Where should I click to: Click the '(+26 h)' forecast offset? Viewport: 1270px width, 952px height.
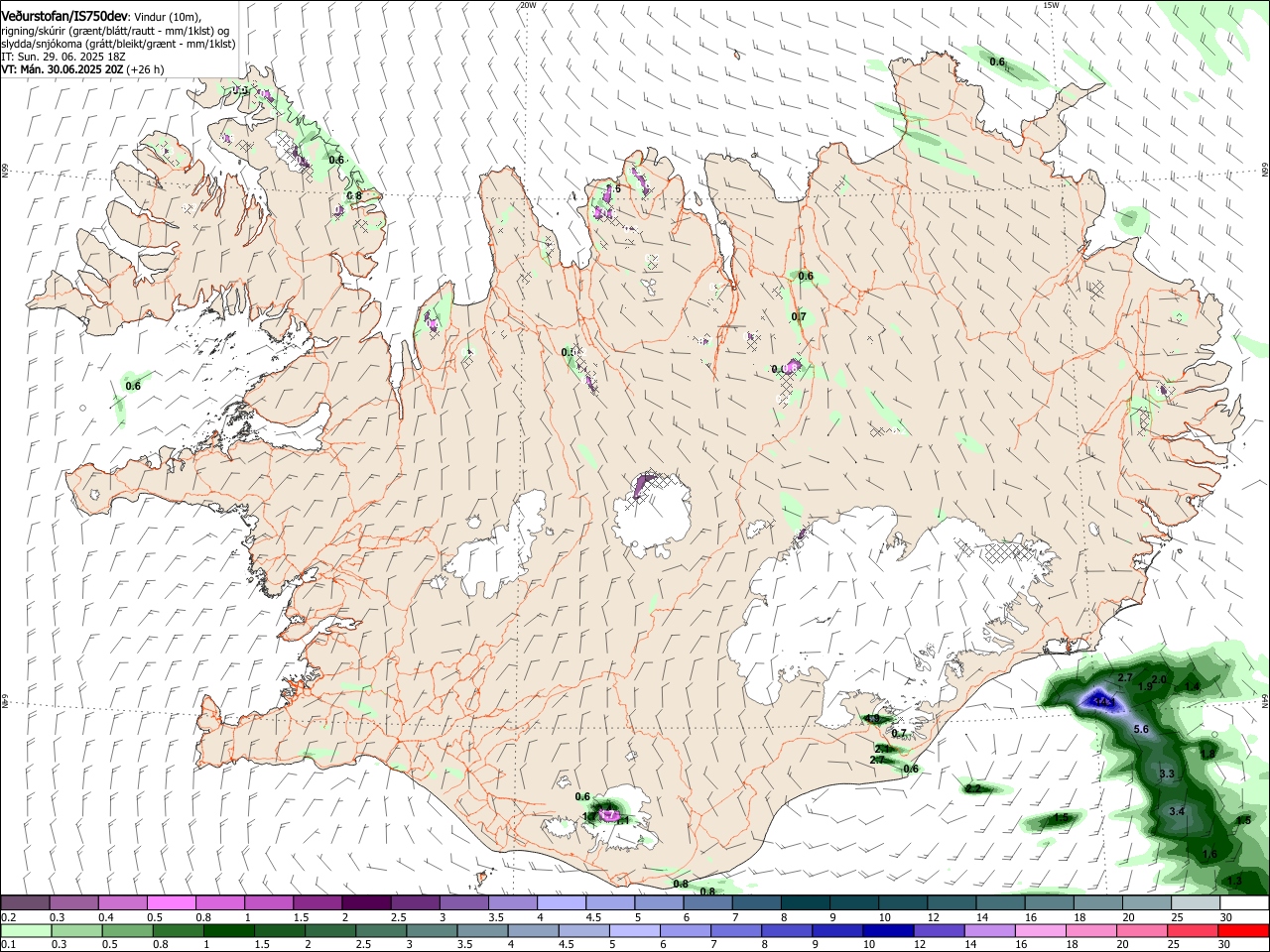pyautogui.click(x=145, y=70)
